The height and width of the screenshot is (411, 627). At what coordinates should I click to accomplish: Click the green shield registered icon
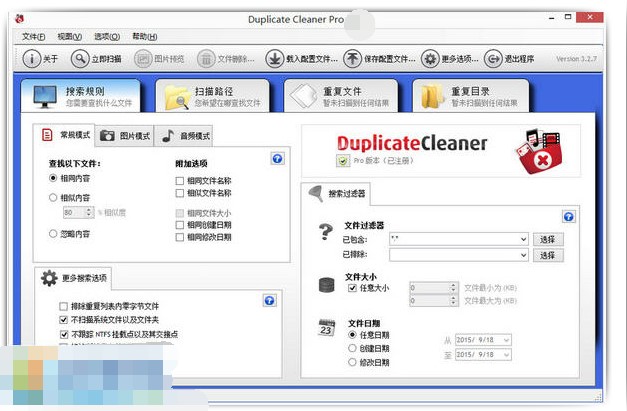(x=343, y=161)
